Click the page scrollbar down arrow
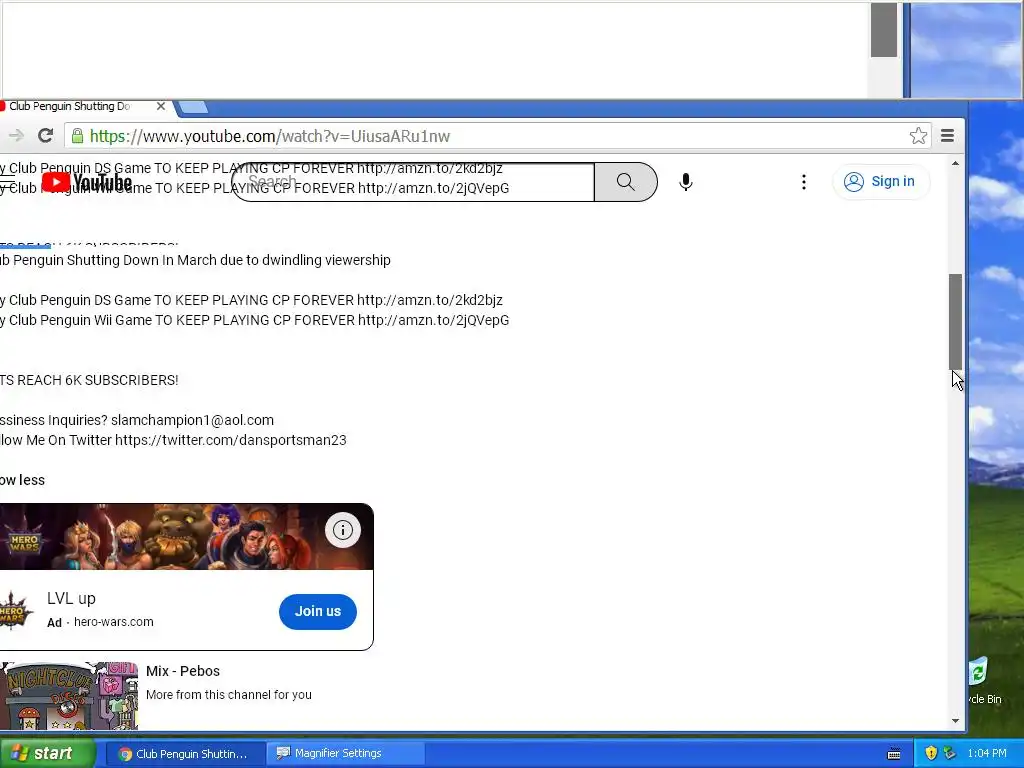This screenshot has height=768, width=1024. [955, 721]
